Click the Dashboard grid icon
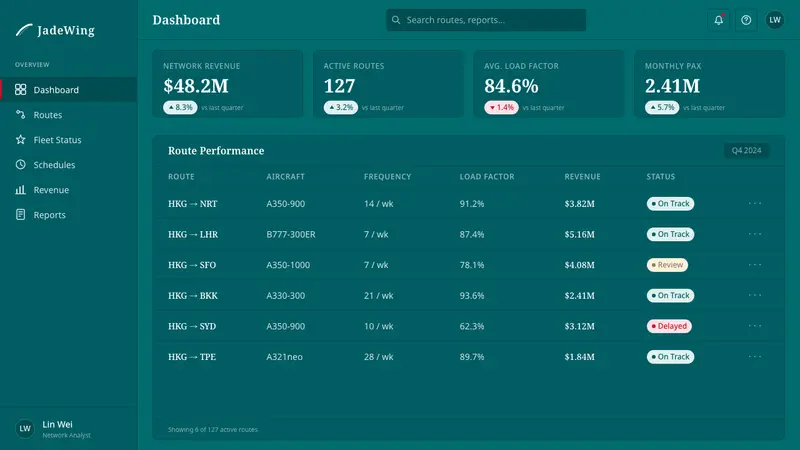This screenshot has width=800, height=450. coord(20,90)
